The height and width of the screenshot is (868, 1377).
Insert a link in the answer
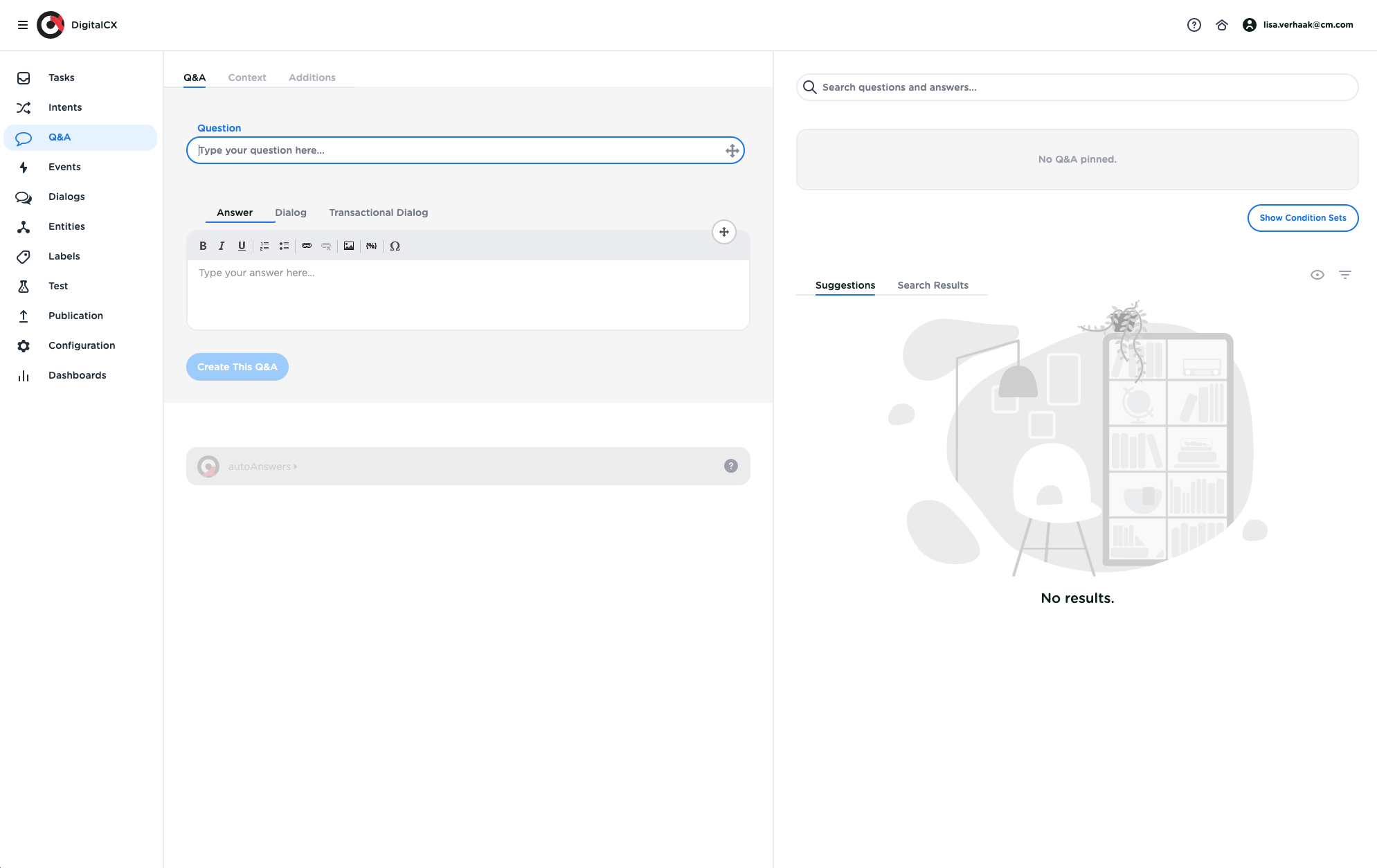pos(307,246)
